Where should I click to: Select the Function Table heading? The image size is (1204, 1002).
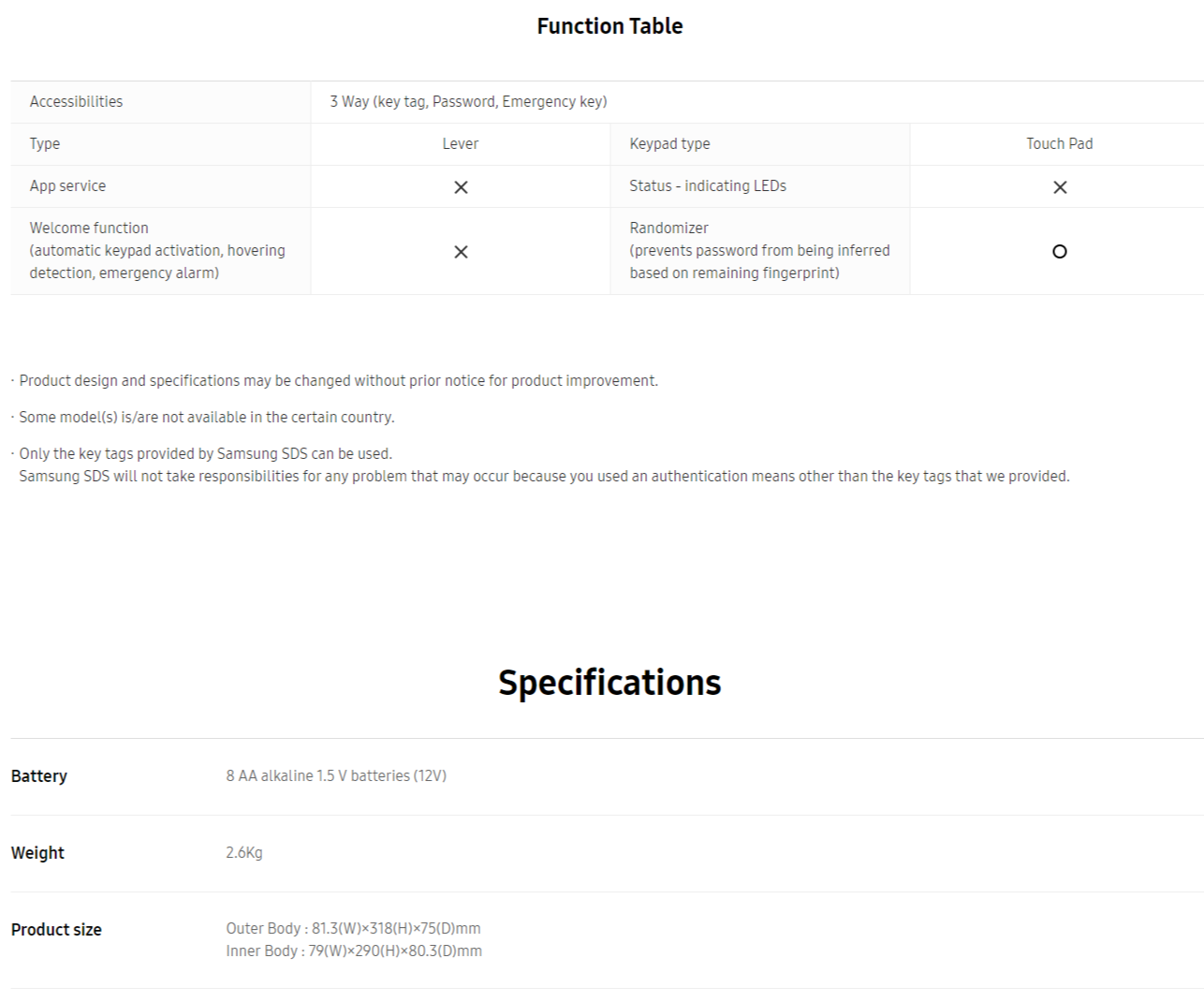point(609,26)
